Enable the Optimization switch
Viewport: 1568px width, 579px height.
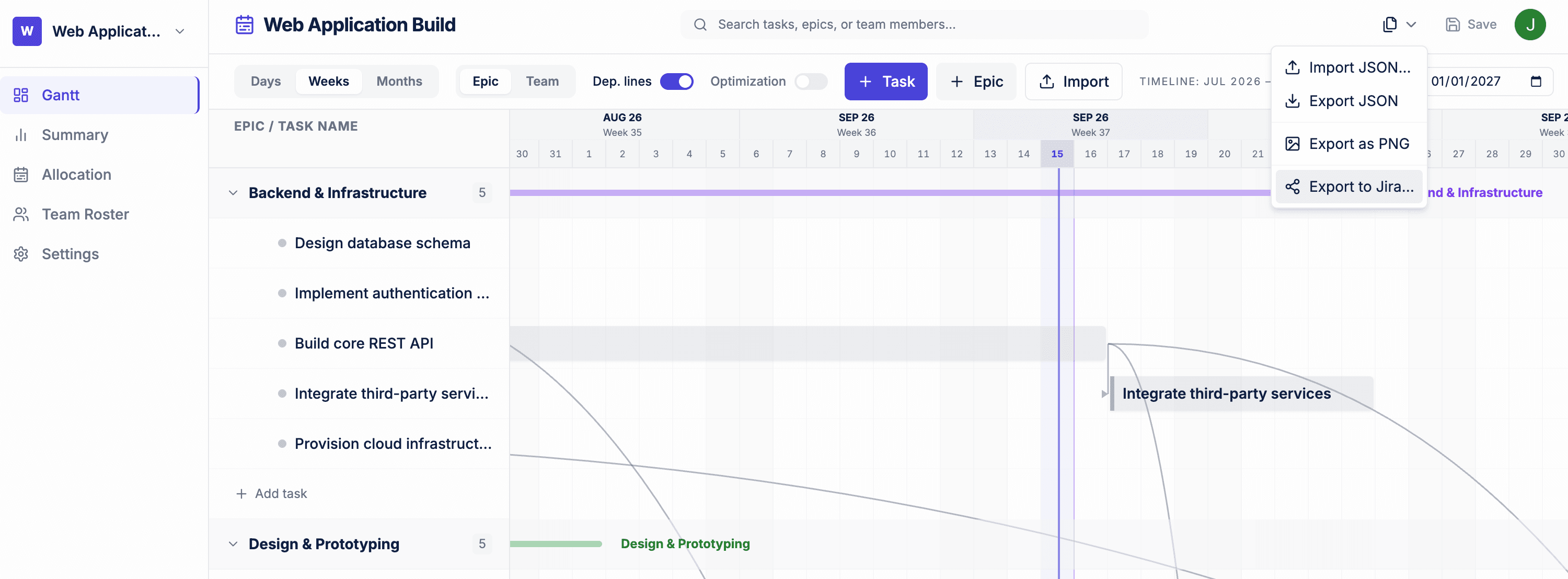click(x=810, y=82)
